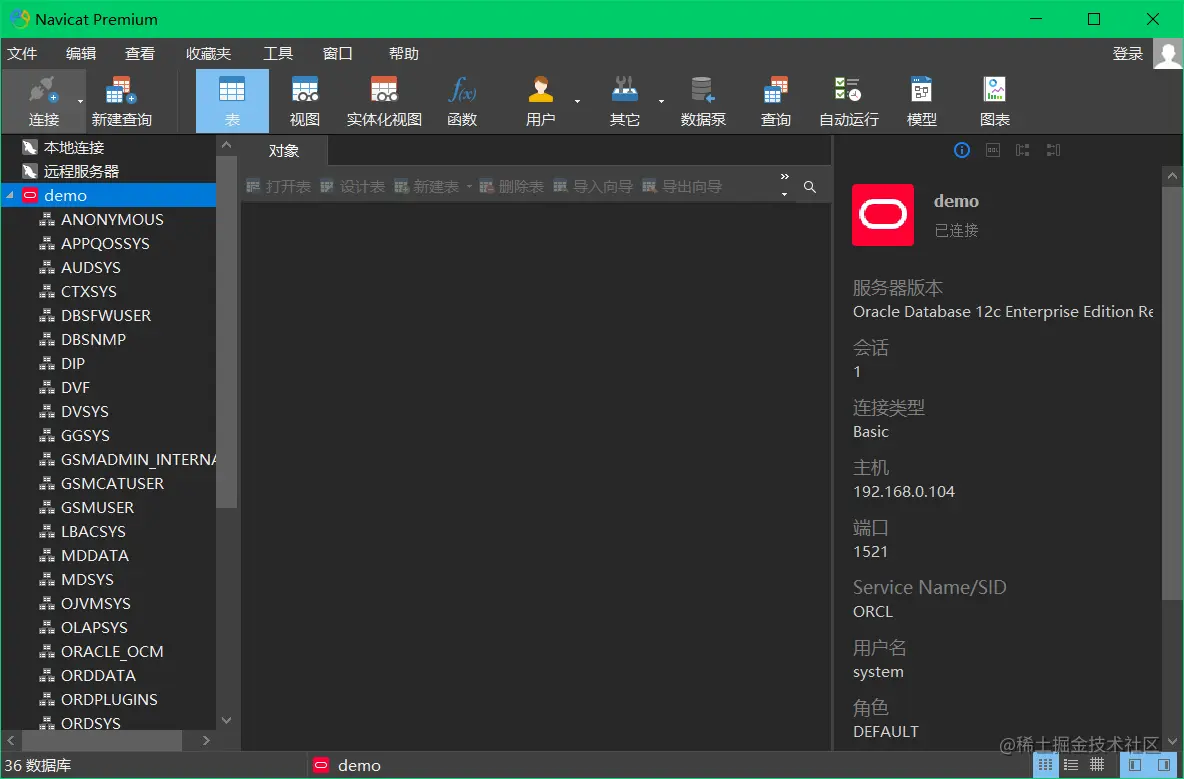
Task: Collapse the demo connection tree node
Action: (x=10, y=196)
